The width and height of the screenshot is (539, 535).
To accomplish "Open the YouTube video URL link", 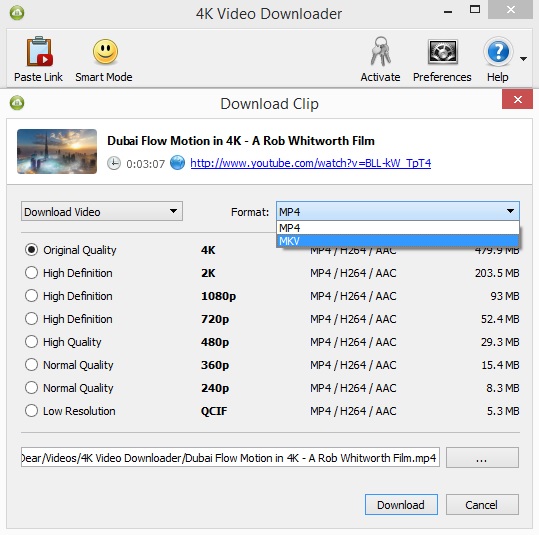I will [x=310, y=163].
